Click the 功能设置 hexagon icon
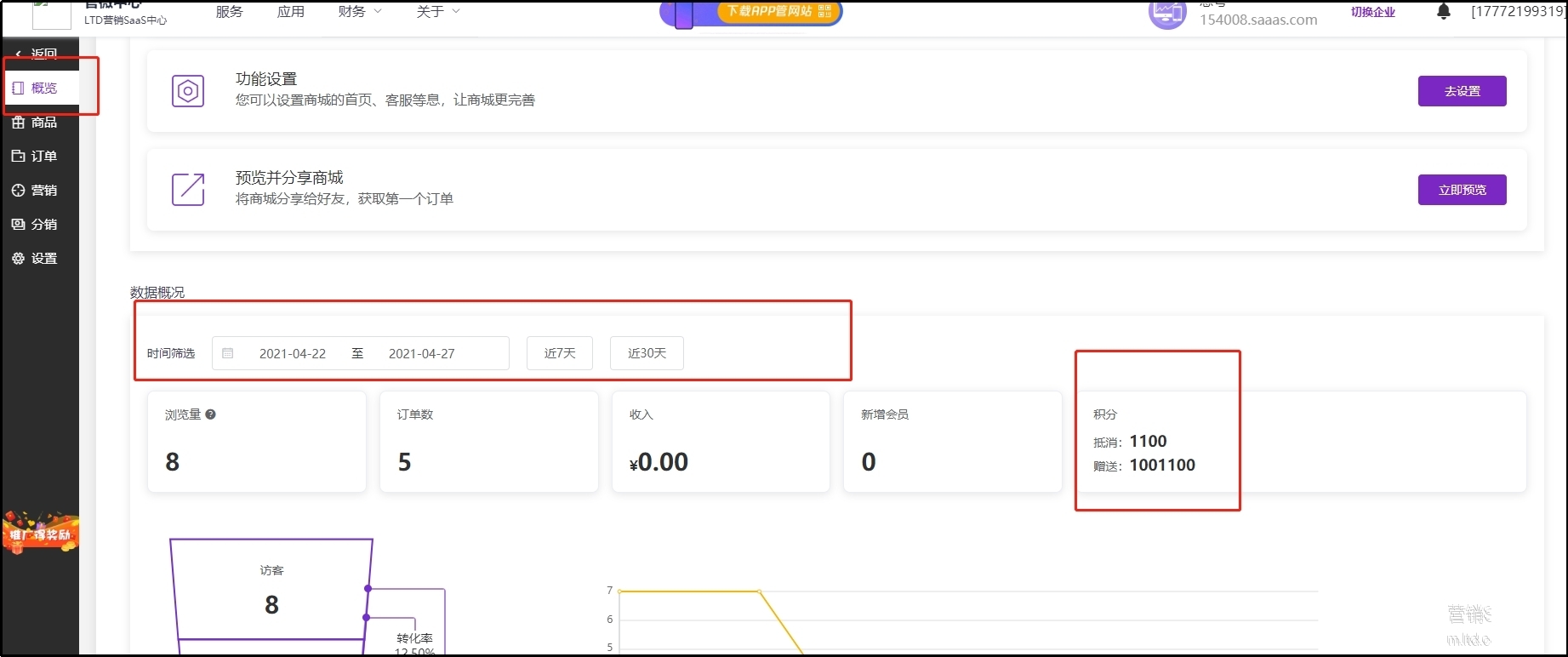The image size is (1568, 657). (x=188, y=91)
